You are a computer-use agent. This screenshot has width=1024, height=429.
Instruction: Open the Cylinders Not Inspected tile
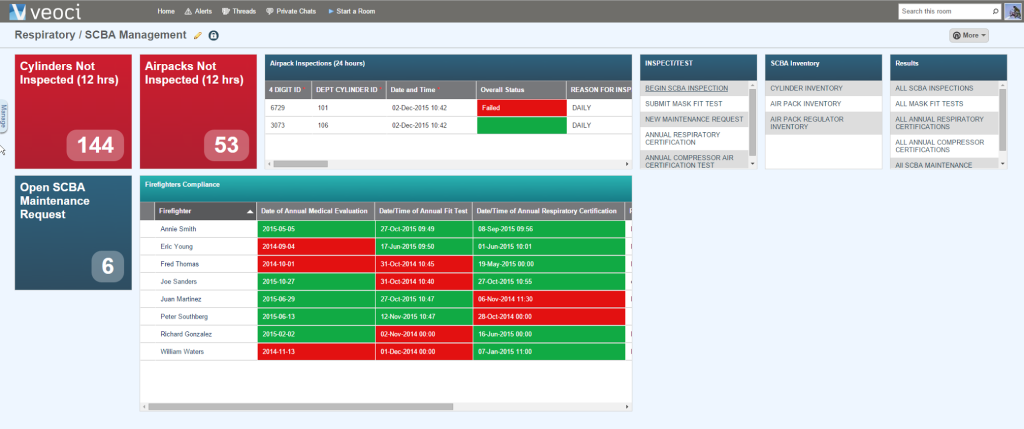click(x=73, y=112)
